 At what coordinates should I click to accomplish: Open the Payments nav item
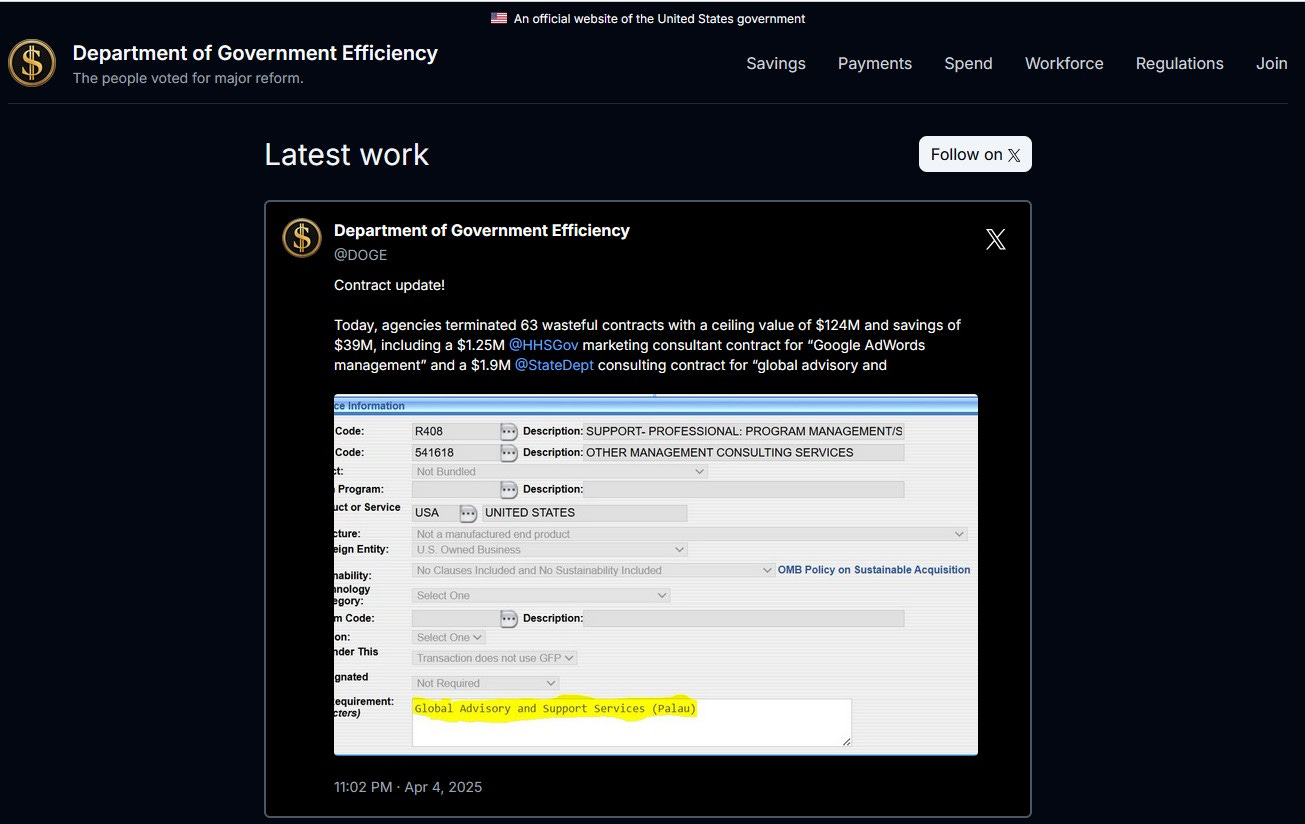[x=874, y=63]
